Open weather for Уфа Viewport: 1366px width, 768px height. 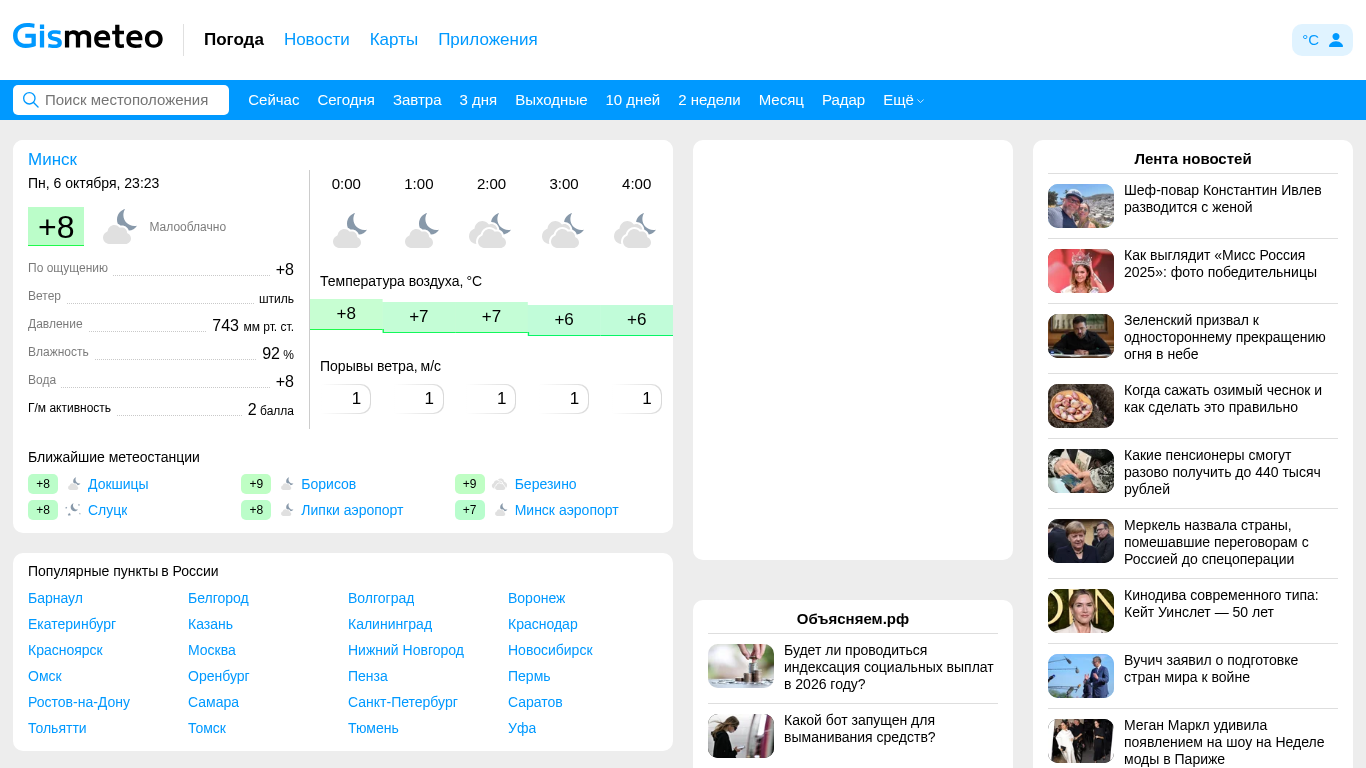pos(522,728)
